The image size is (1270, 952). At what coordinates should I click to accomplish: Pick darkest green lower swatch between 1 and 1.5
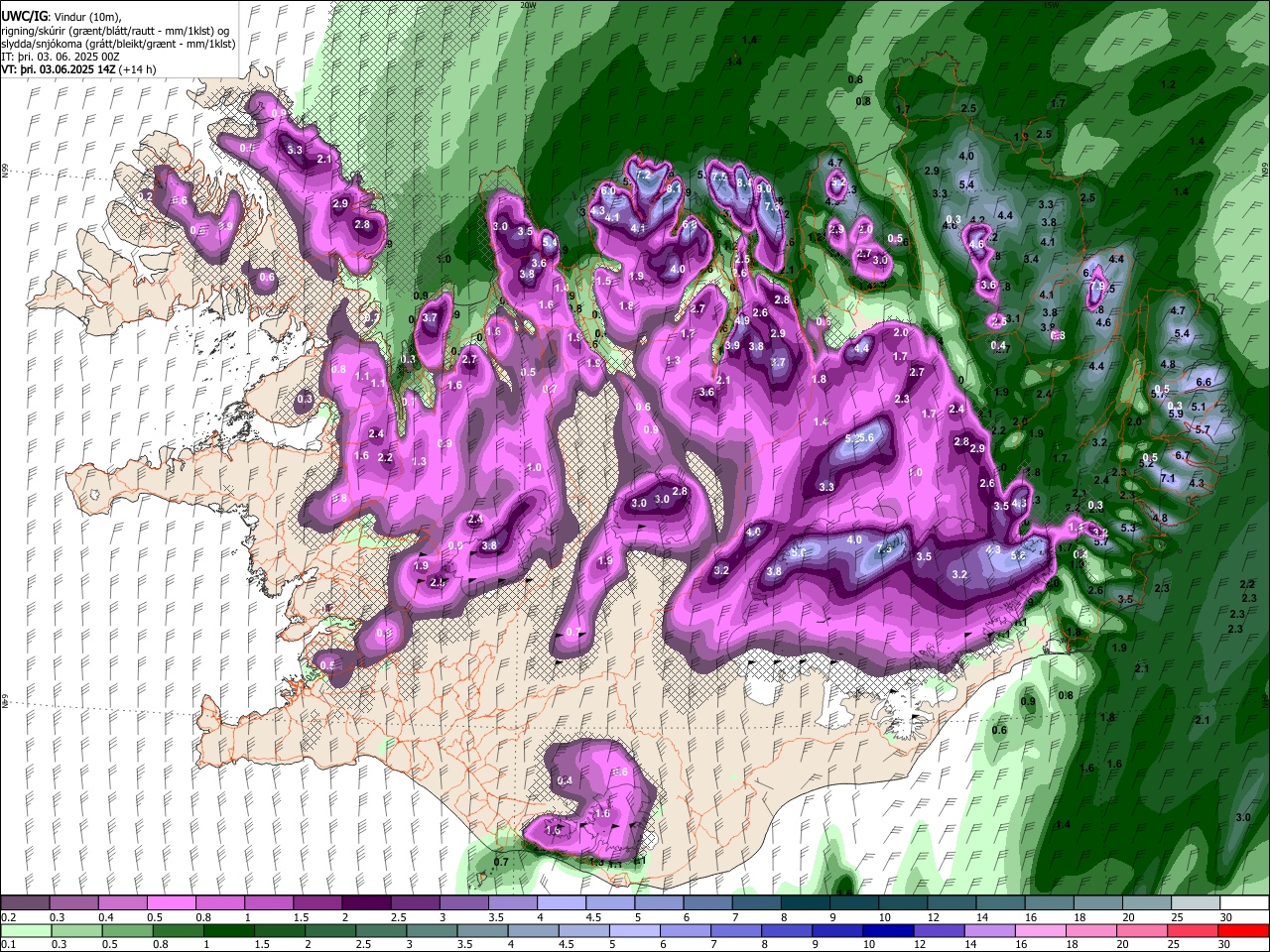[x=228, y=930]
